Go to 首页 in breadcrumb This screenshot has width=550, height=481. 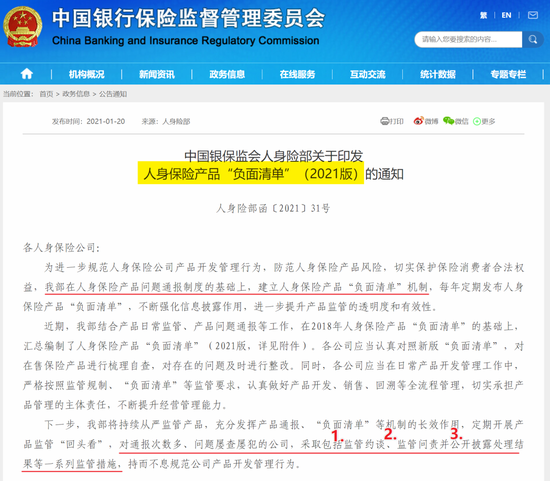coord(46,94)
